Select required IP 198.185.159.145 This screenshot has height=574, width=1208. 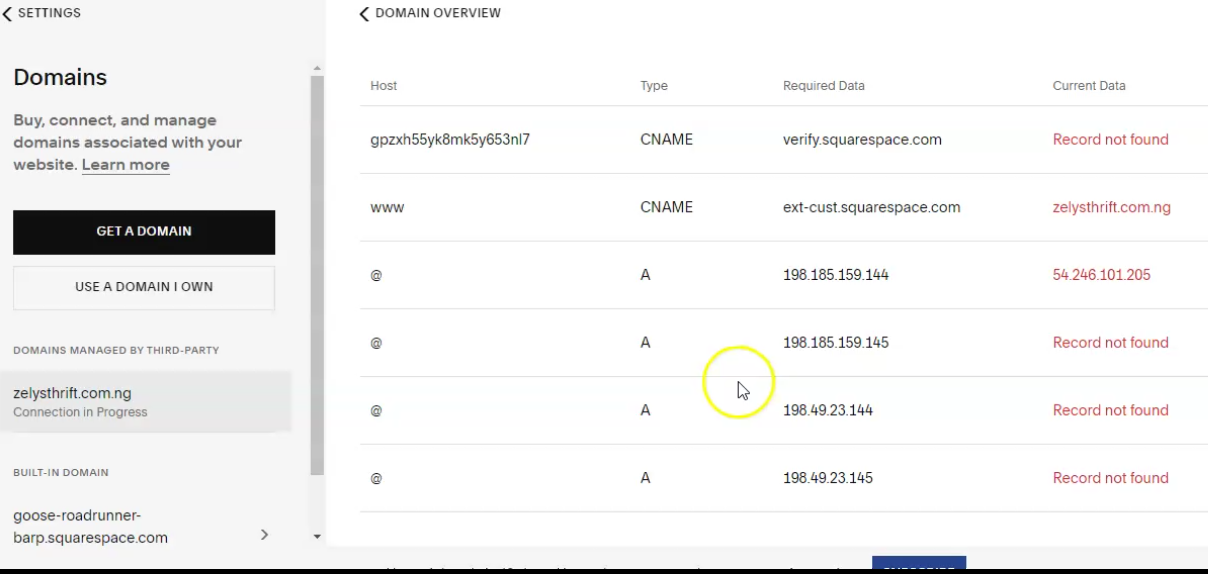(x=836, y=343)
